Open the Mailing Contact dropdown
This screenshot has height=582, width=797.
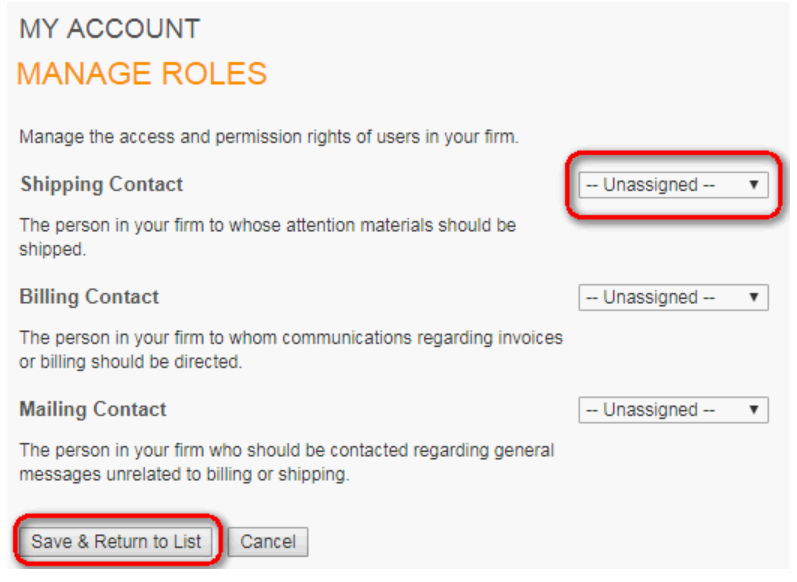click(660, 410)
